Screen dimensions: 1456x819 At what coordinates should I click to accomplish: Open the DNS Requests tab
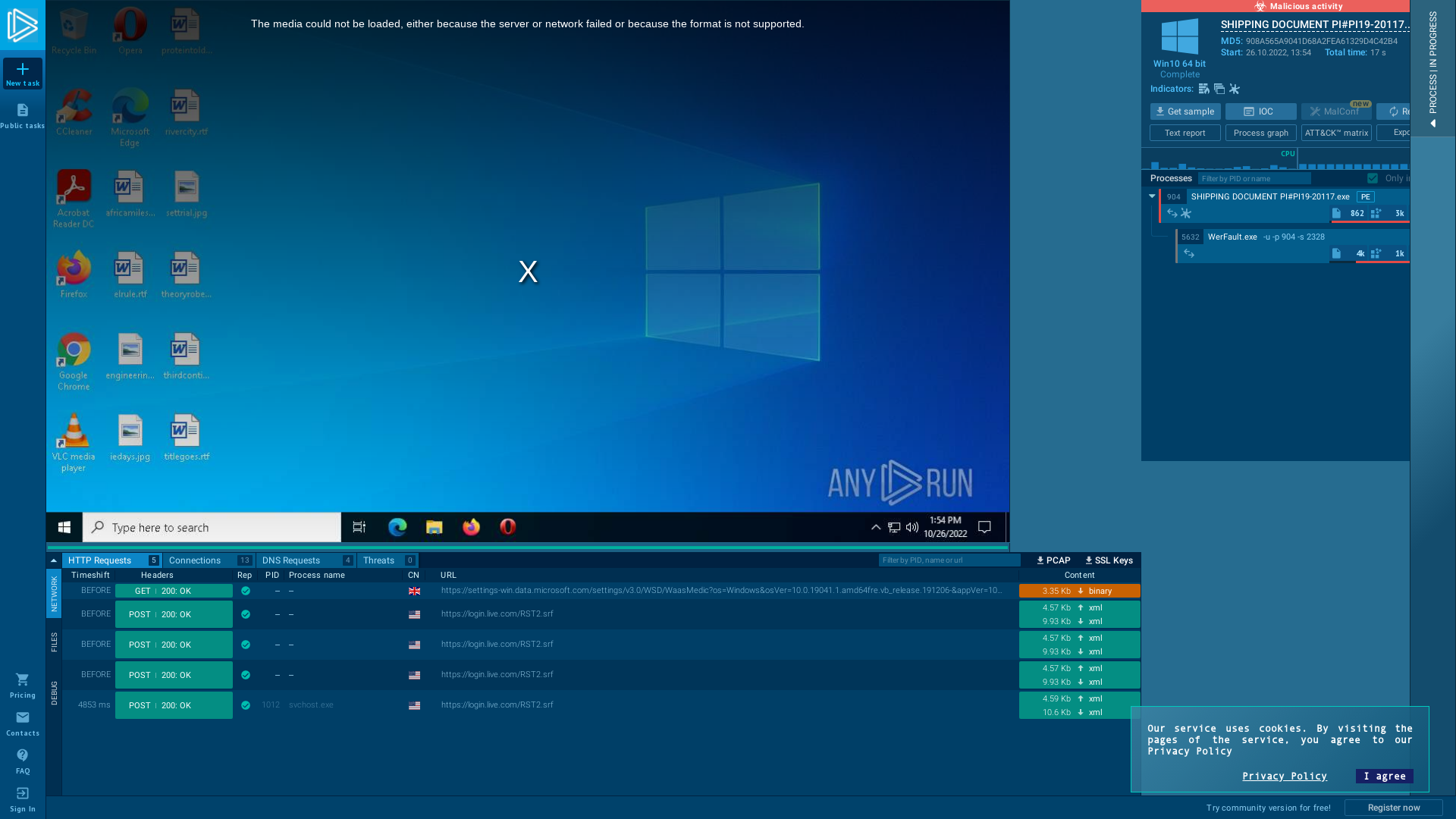pos(293,560)
